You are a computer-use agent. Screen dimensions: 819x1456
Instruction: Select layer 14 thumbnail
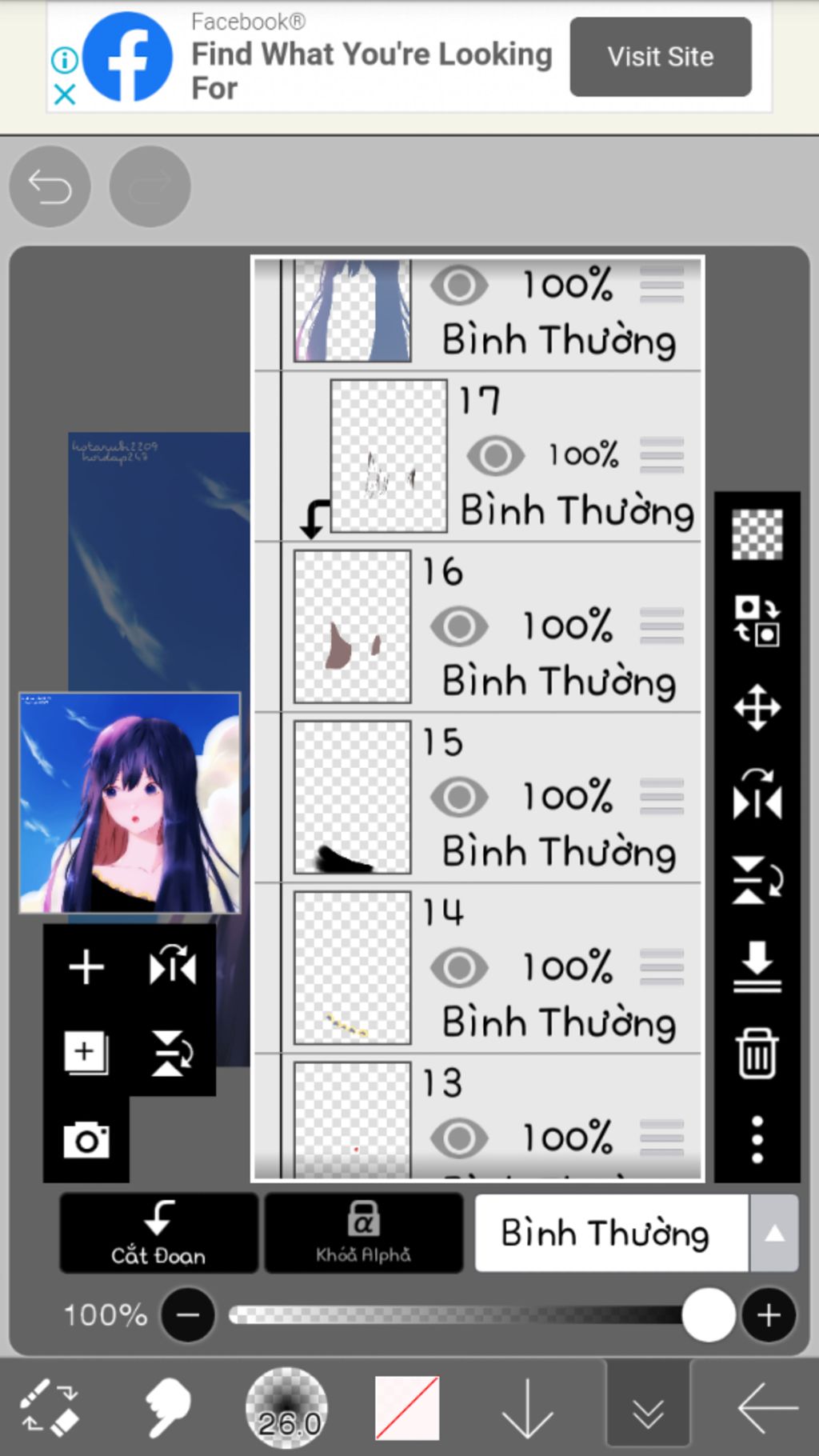353,968
